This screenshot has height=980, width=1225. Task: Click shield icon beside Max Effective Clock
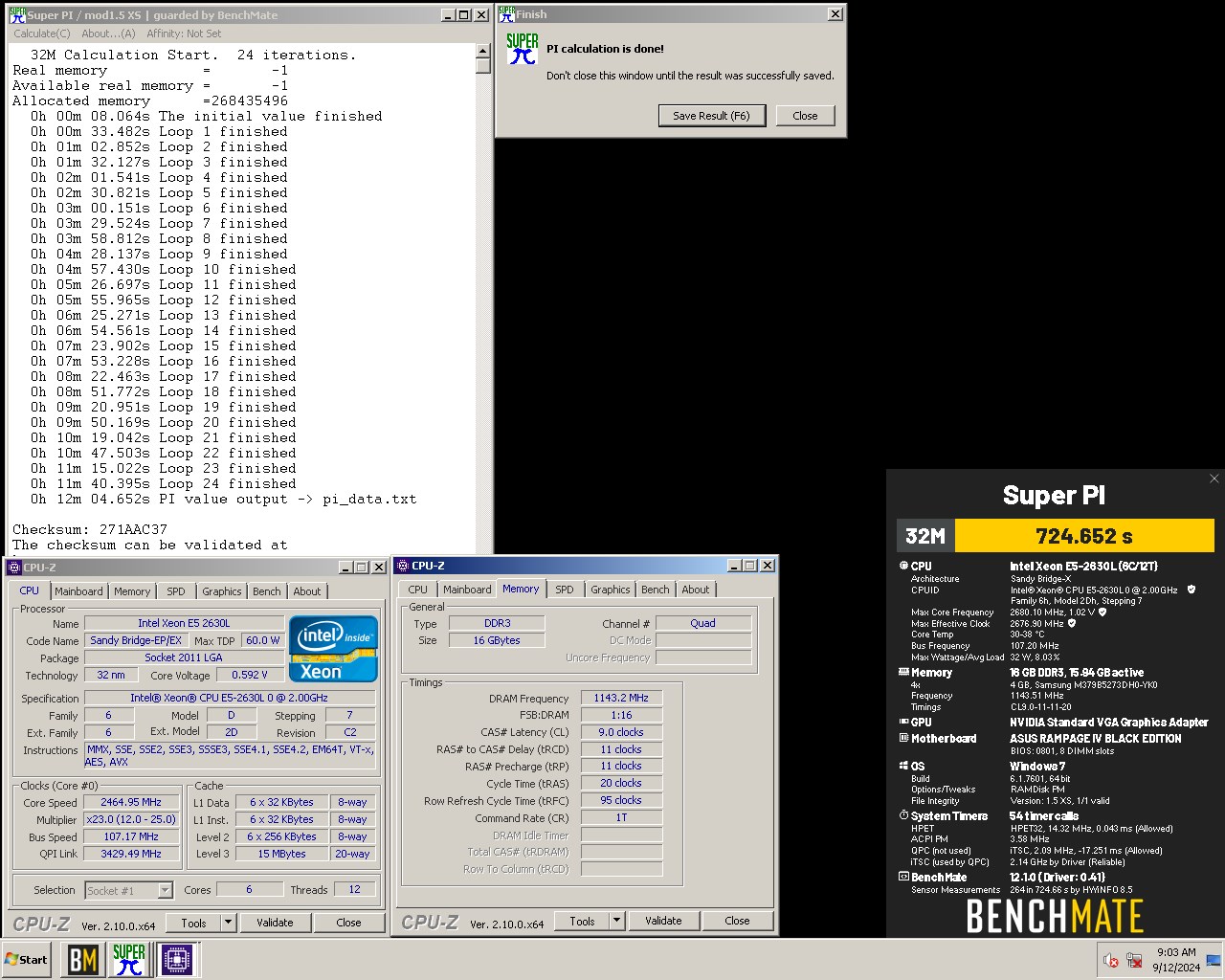click(x=1072, y=623)
